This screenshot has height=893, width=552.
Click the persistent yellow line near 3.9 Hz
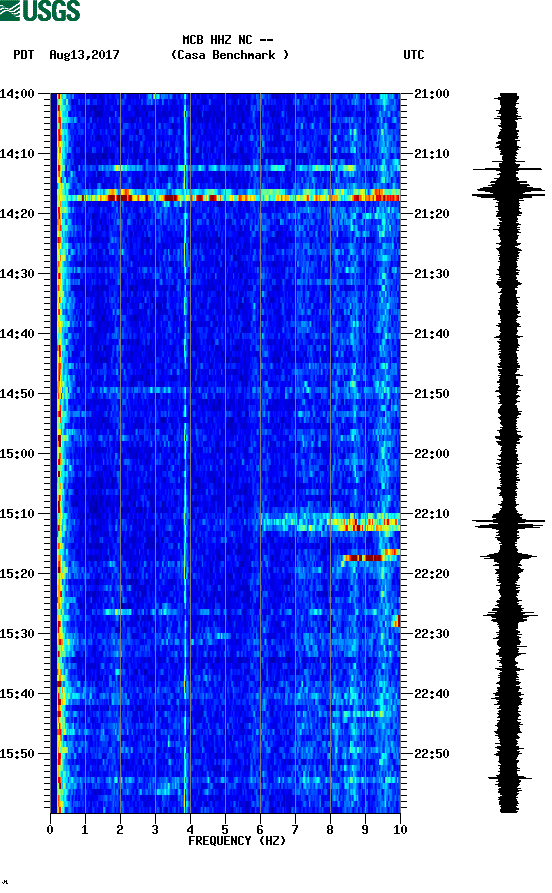(x=185, y=453)
